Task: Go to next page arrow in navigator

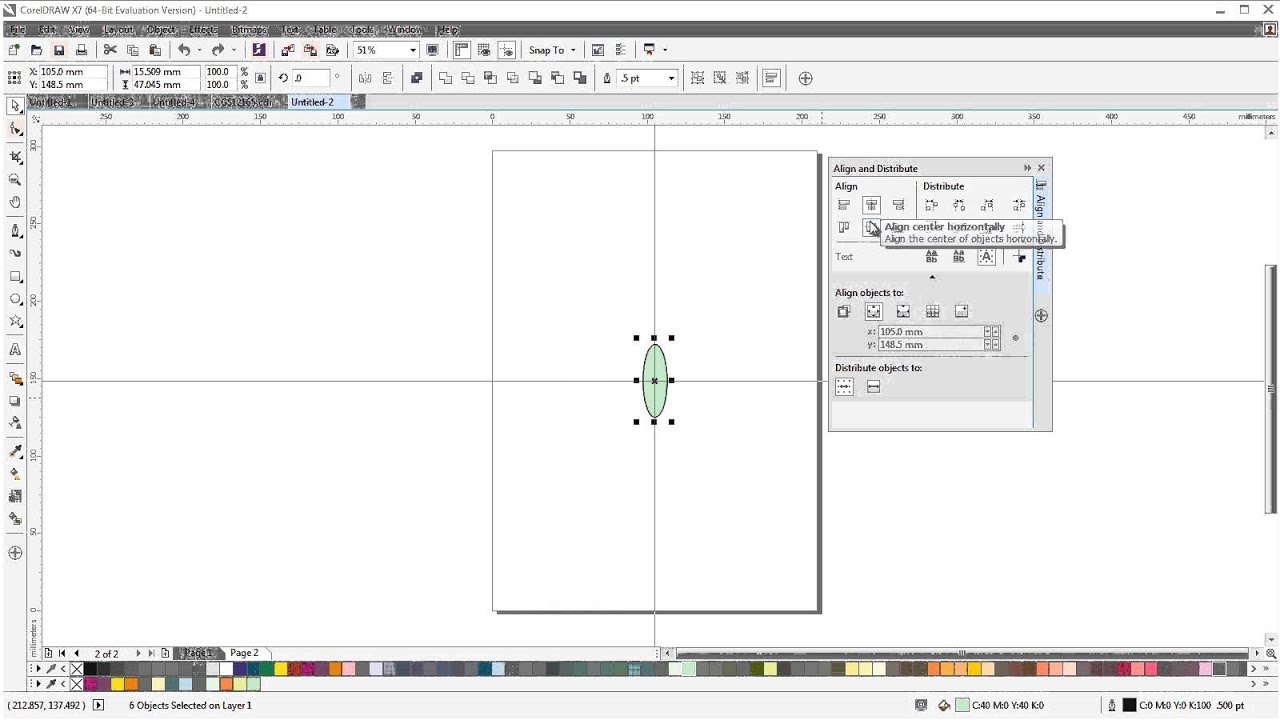Action: pyautogui.click(x=138, y=653)
